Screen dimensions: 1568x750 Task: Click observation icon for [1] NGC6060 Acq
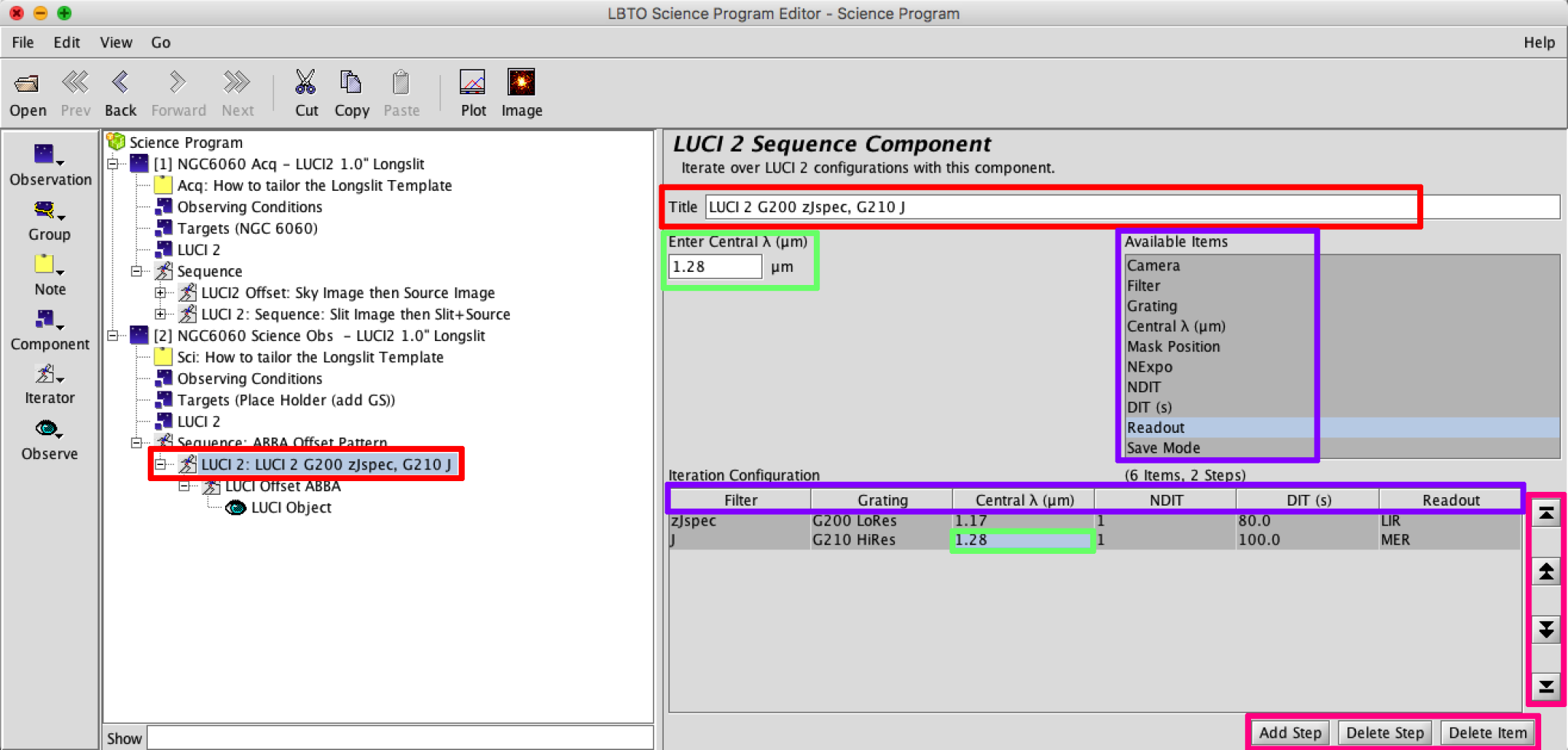tap(139, 163)
